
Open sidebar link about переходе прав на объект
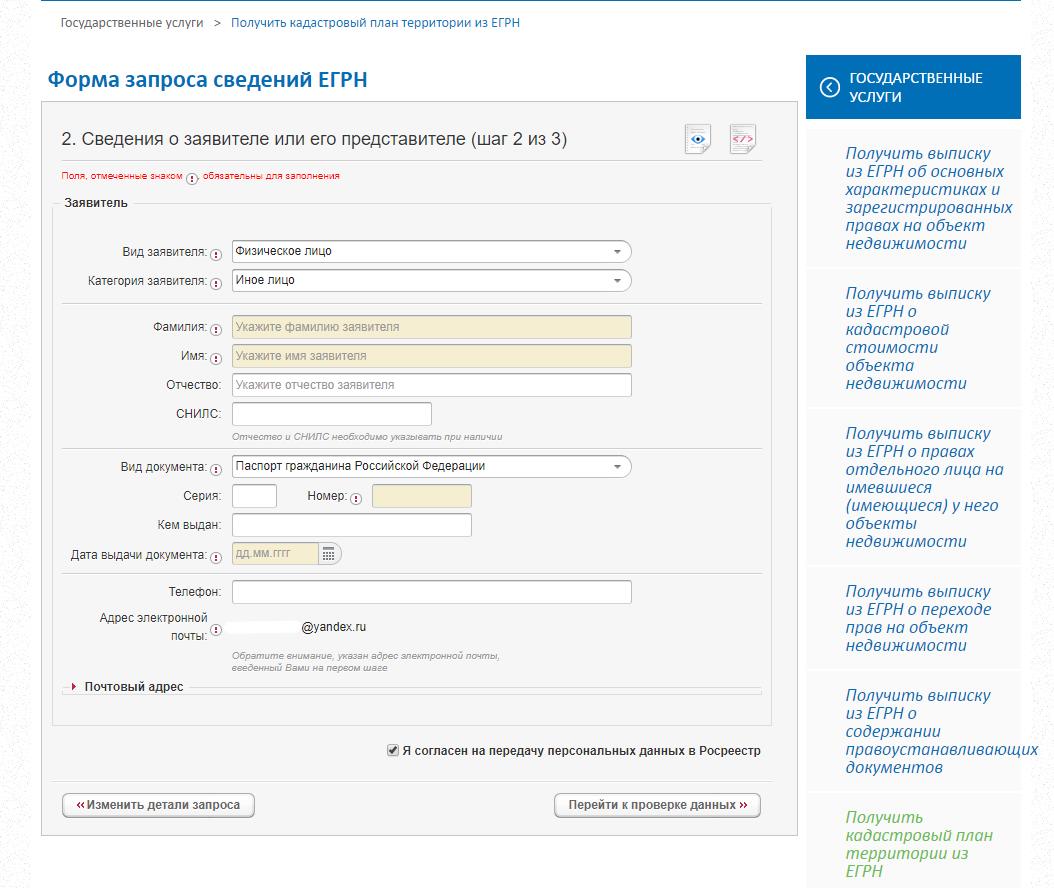click(918, 618)
